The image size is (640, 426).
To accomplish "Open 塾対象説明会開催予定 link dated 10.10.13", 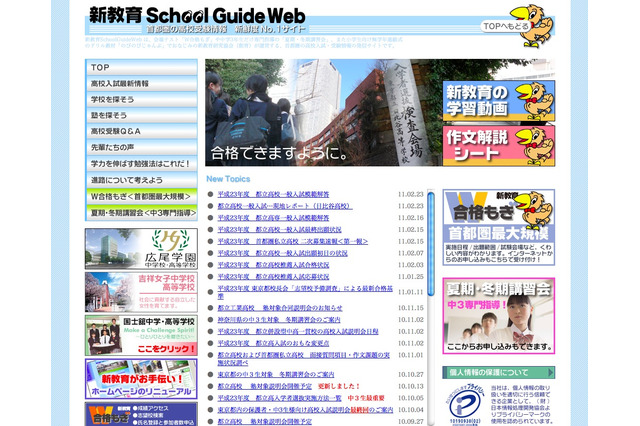I will 264,386.
